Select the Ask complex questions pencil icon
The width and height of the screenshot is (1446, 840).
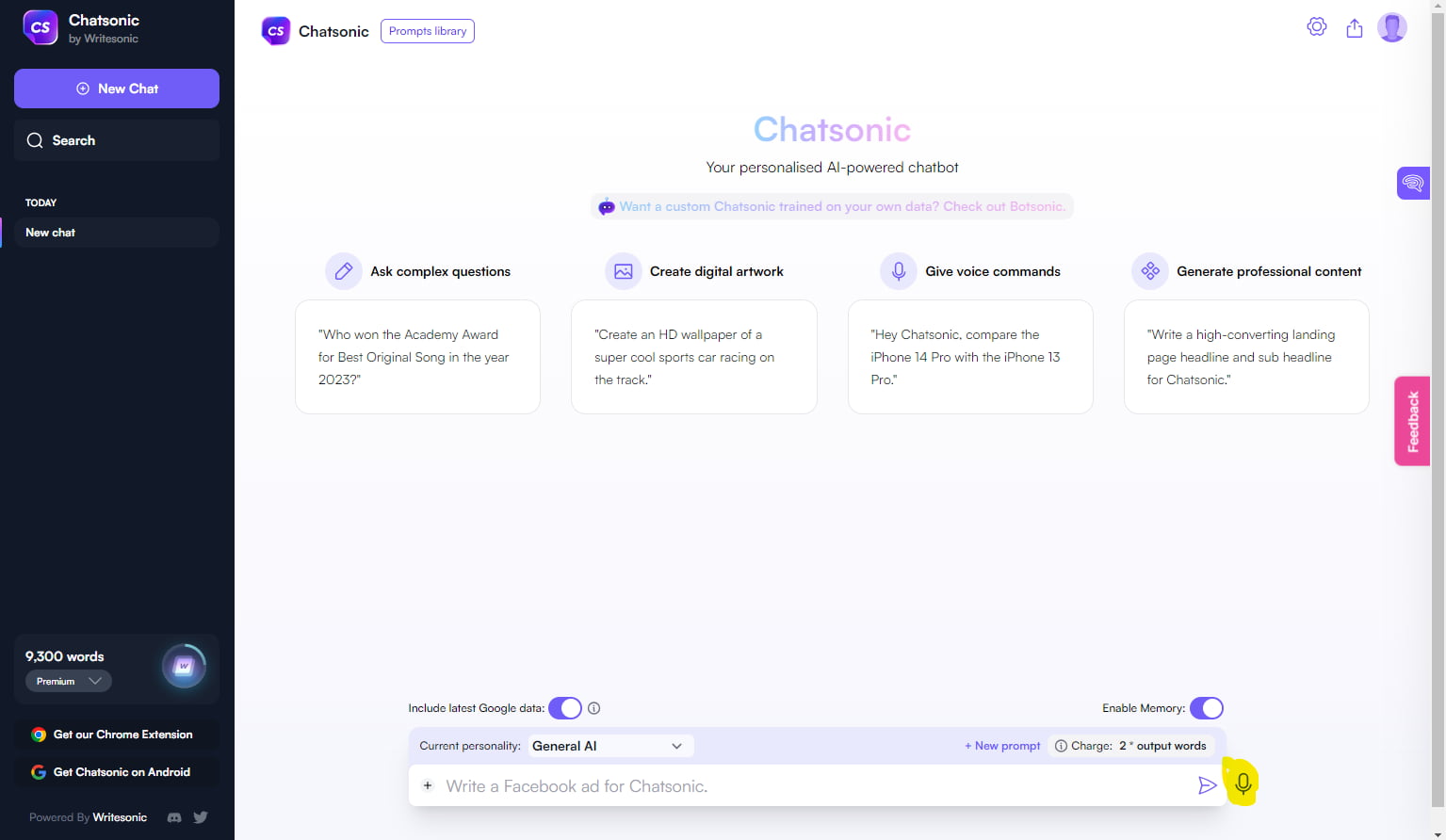tap(343, 270)
